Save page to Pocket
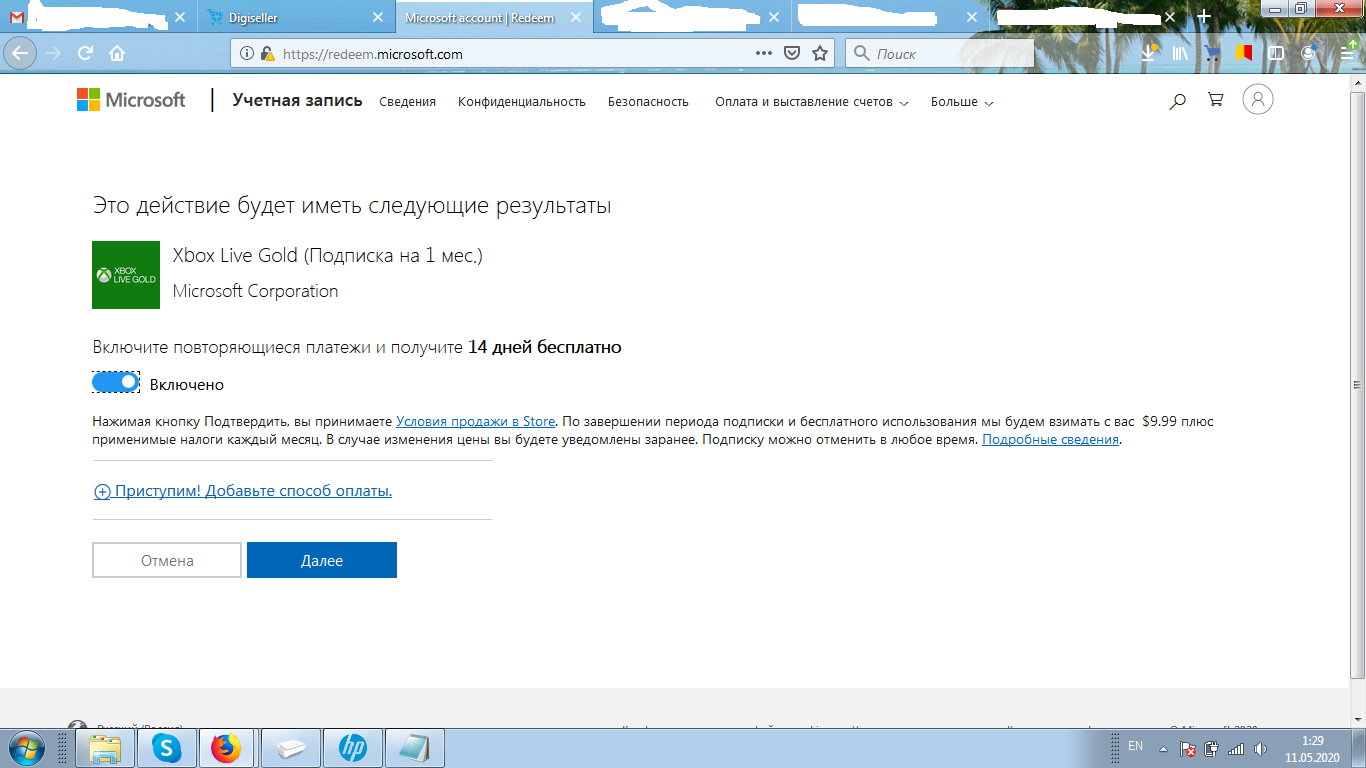This screenshot has width=1366, height=768. (x=791, y=54)
